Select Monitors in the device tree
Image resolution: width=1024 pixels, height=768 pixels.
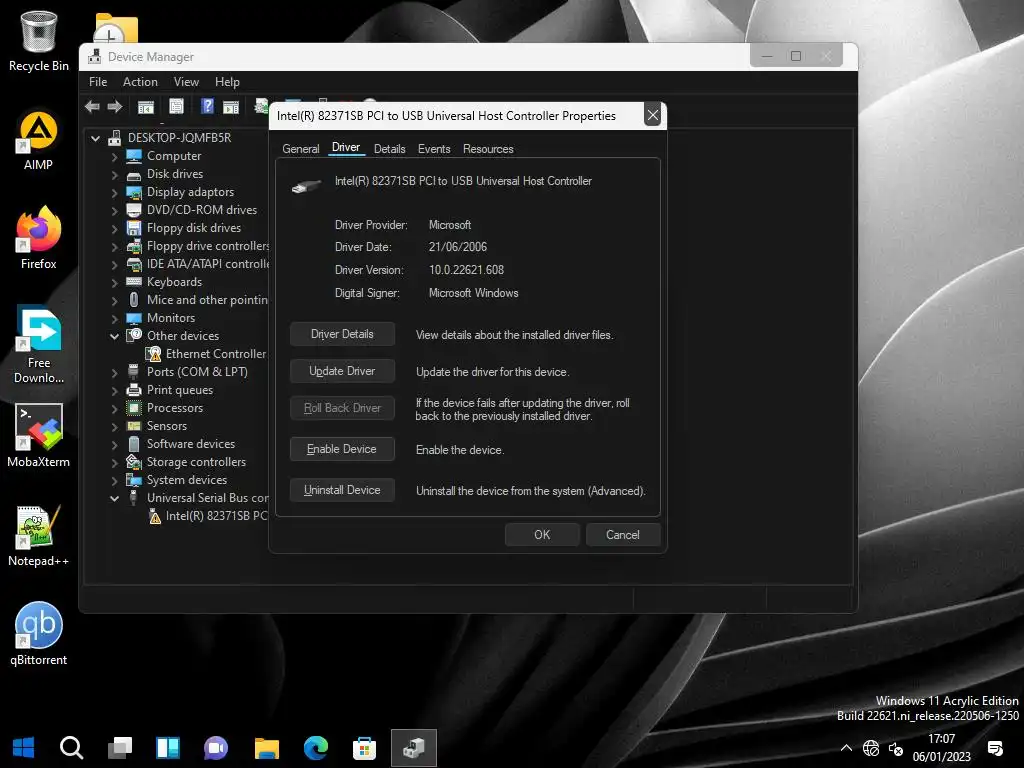(170, 318)
